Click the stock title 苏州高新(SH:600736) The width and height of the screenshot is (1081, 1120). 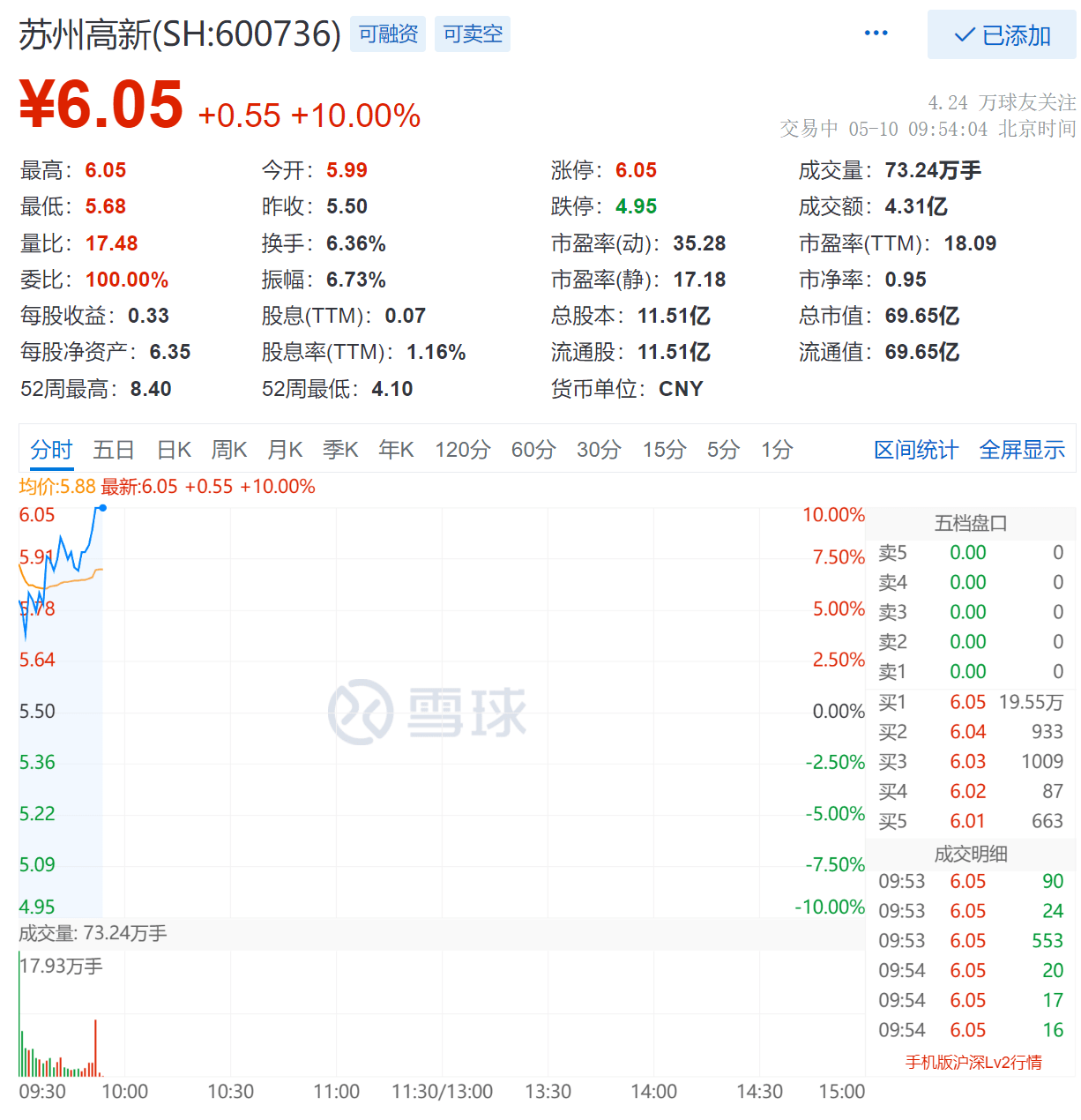[x=180, y=34]
